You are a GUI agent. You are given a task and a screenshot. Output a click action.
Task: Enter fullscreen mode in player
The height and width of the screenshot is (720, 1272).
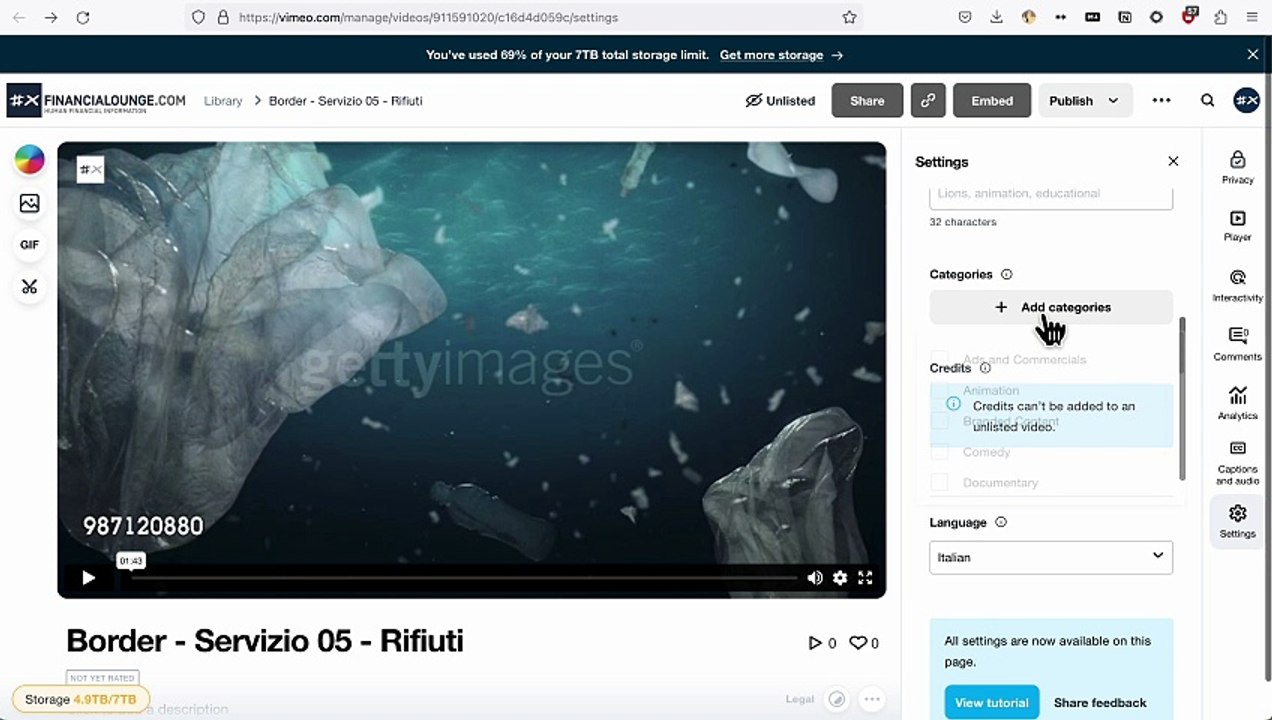(x=865, y=577)
